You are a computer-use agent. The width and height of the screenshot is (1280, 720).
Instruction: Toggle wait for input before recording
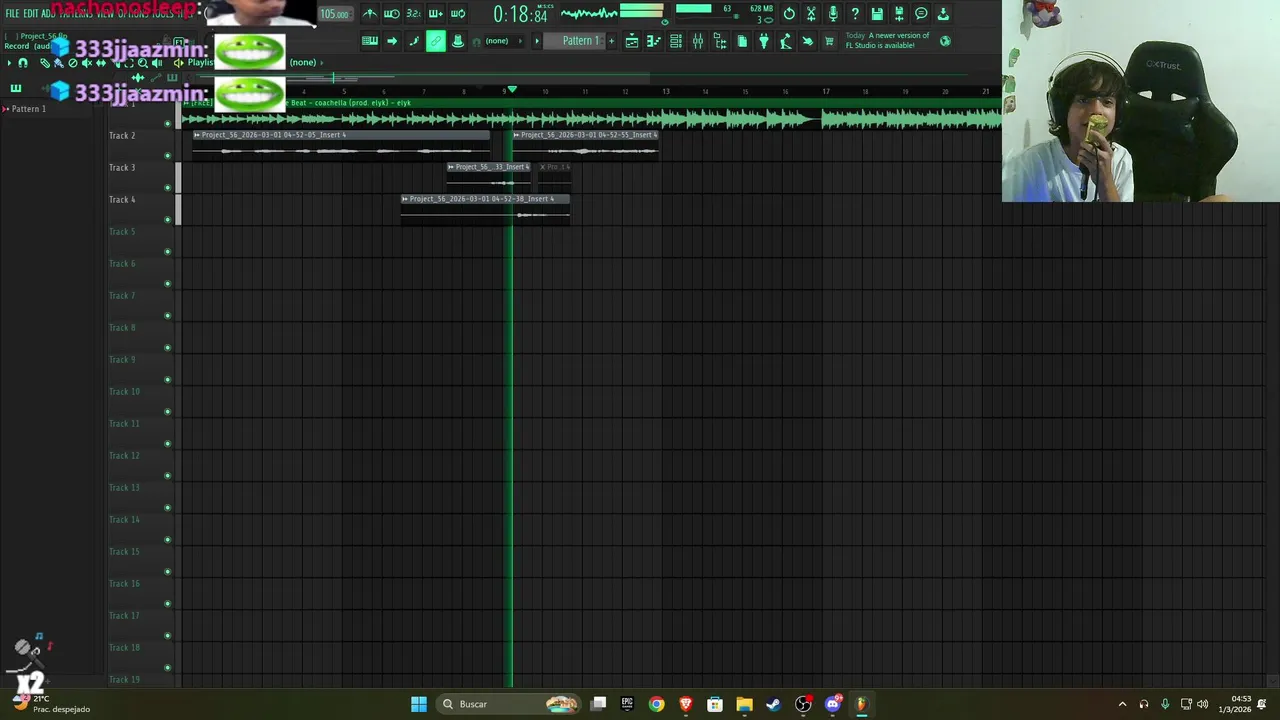coord(392,14)
